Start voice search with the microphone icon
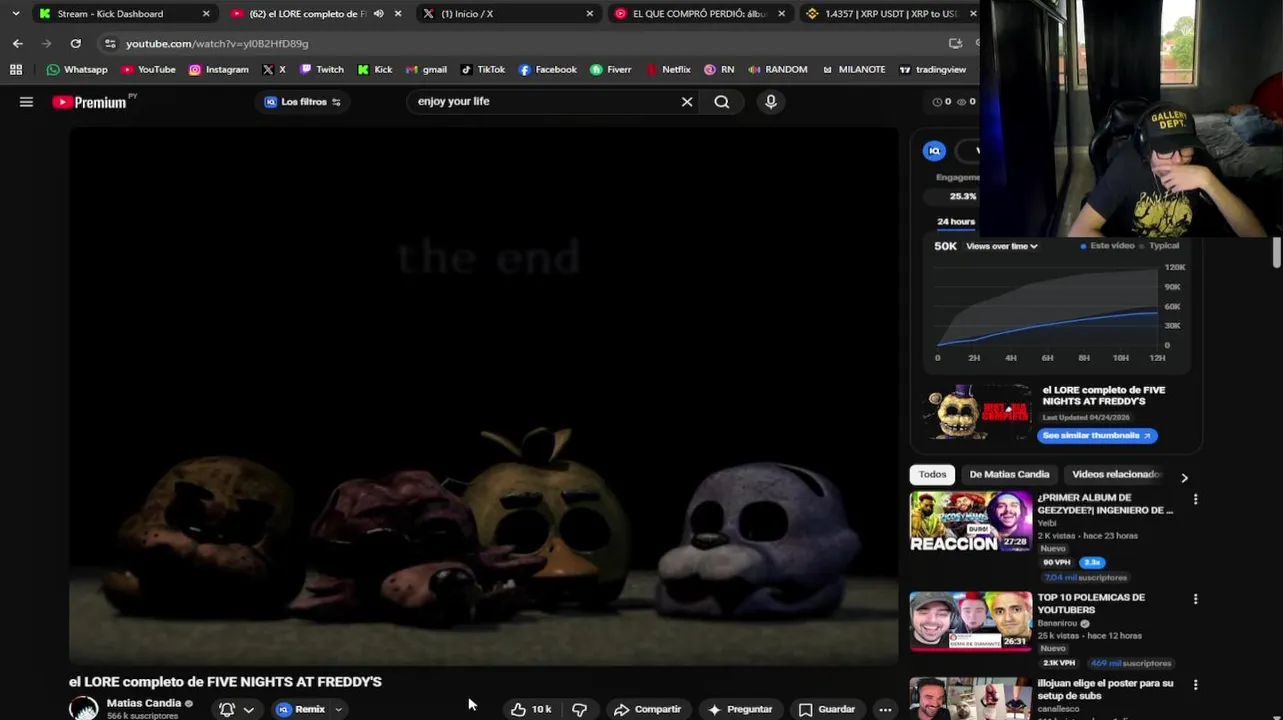 [771, 102]
